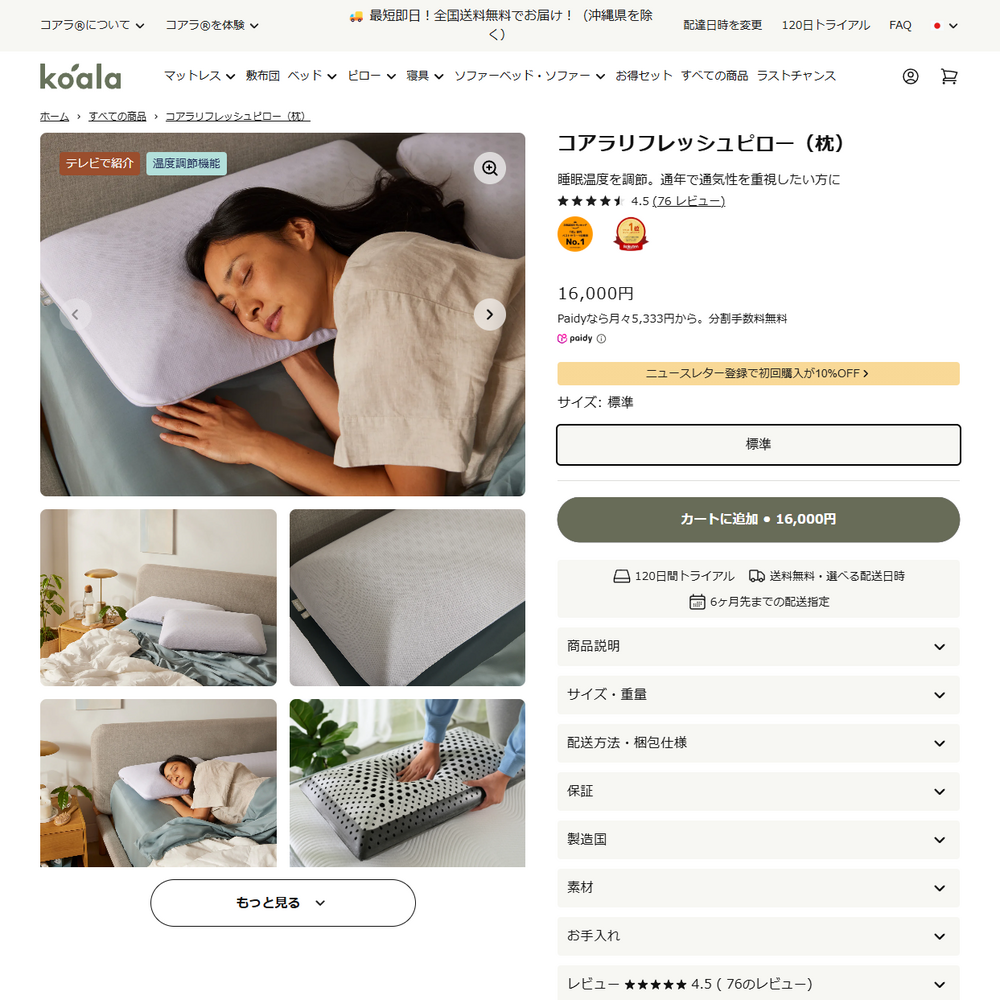Show next product image with right arrow
This screenshot has height=1000, width=1000.
coord(490,314)
